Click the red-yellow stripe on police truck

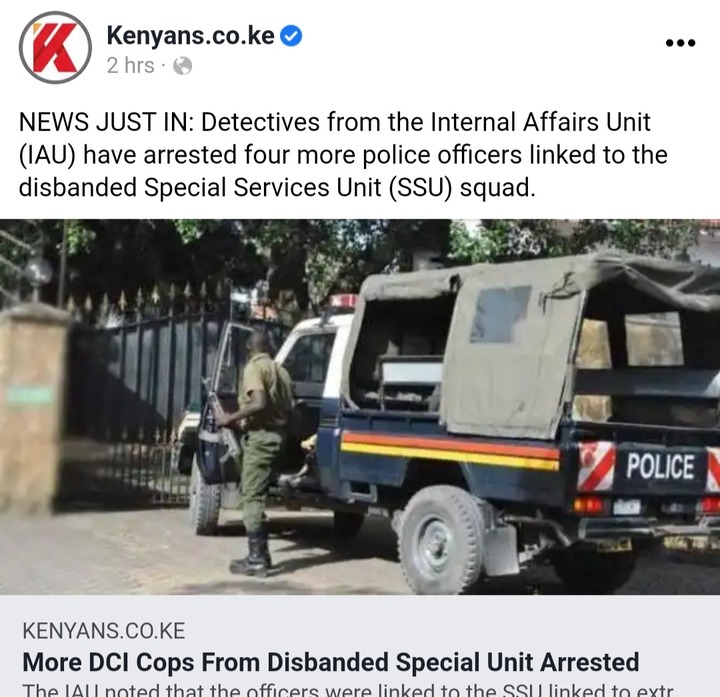pos(450,451)
